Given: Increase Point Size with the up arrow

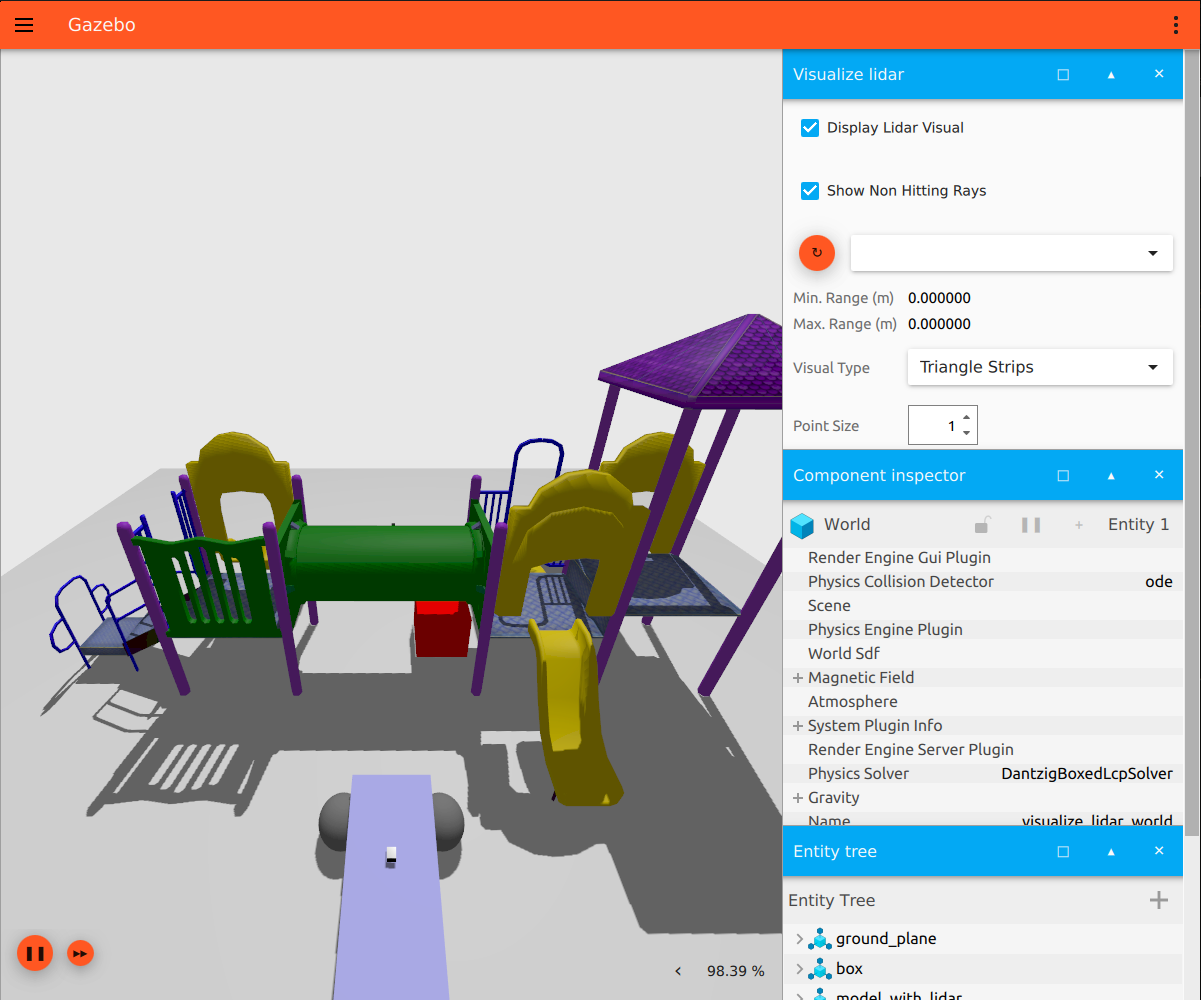Looking at the screenshot, I should pyautogui.click(x=966, y=418).
